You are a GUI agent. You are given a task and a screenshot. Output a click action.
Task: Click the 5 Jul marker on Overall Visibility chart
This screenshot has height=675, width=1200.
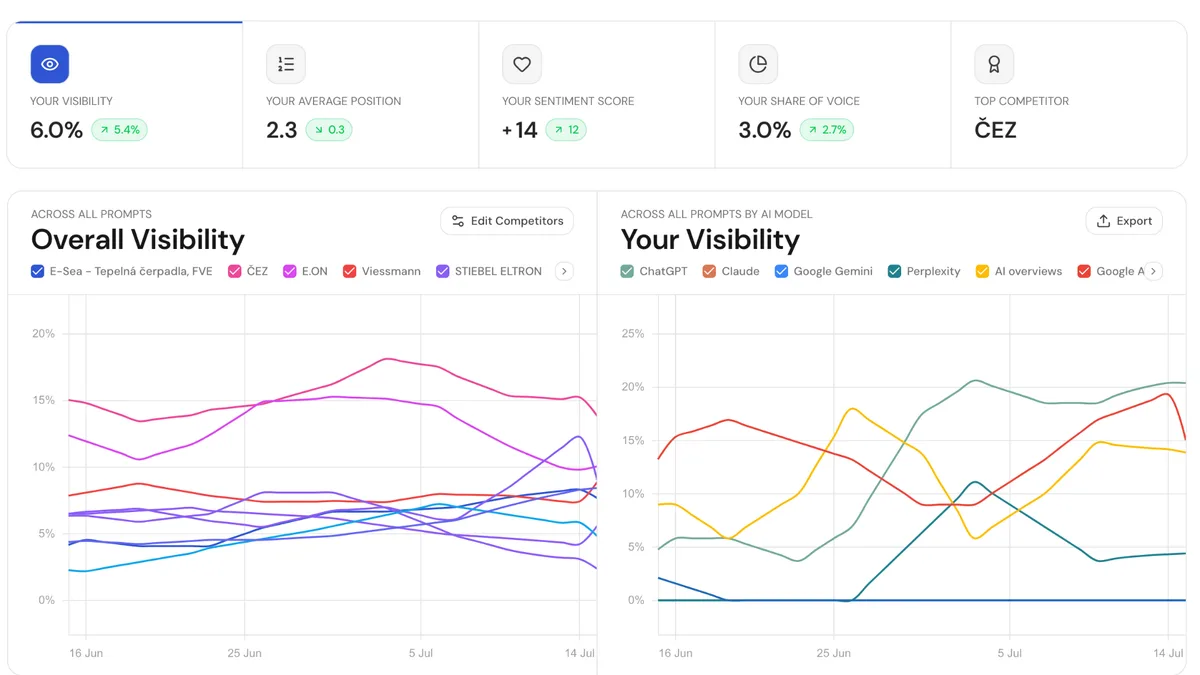(x=420, y=653)
